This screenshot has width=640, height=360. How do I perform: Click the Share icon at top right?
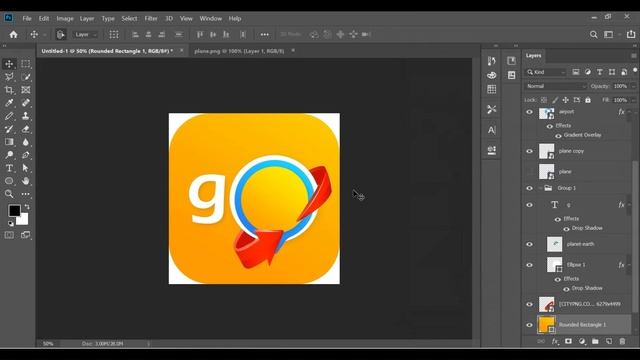coord(631,35)
